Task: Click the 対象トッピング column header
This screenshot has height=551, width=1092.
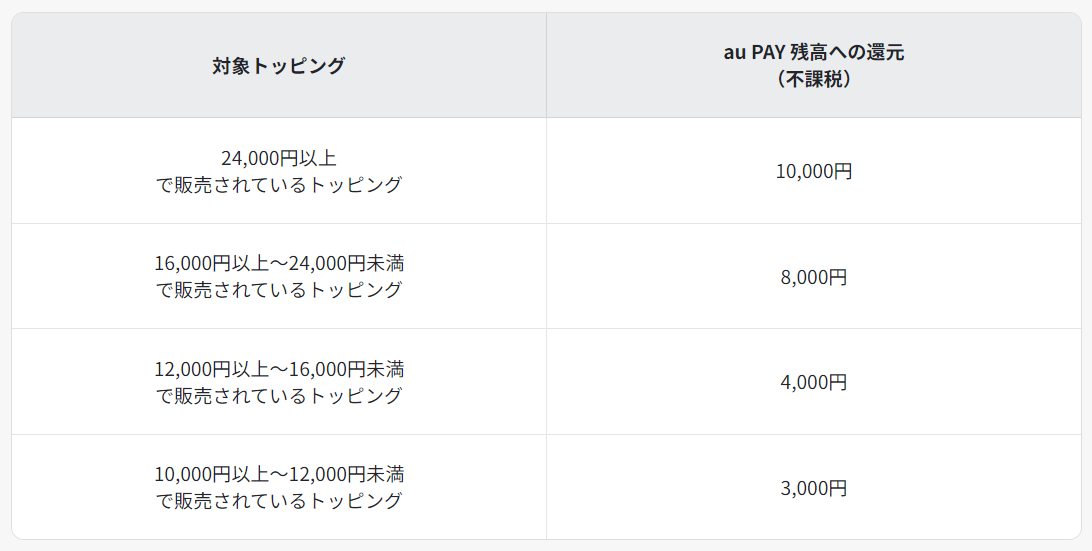Action: [279, 65]
